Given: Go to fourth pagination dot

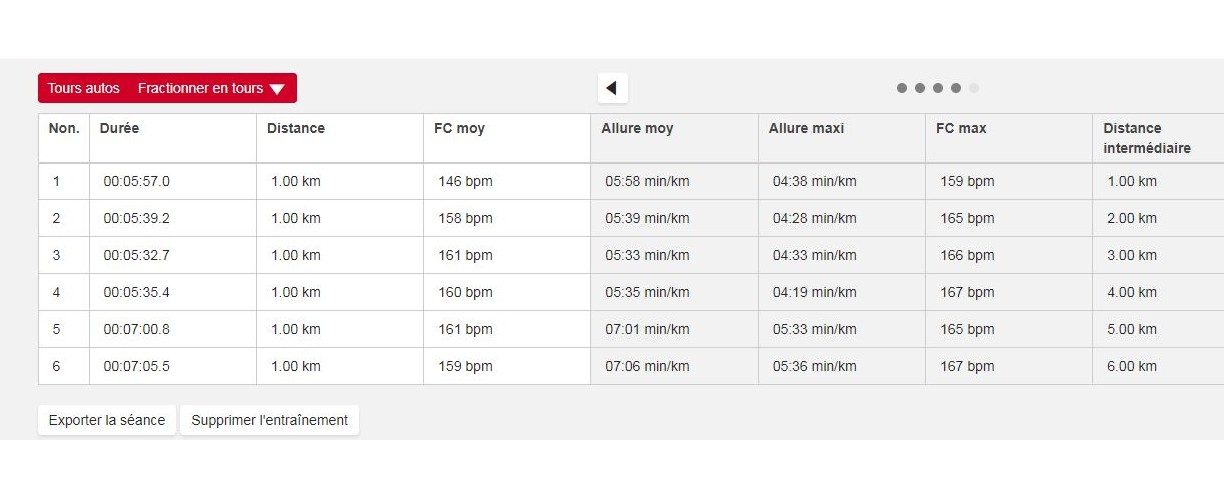Looking at the screenshot, I should point(956,88).
